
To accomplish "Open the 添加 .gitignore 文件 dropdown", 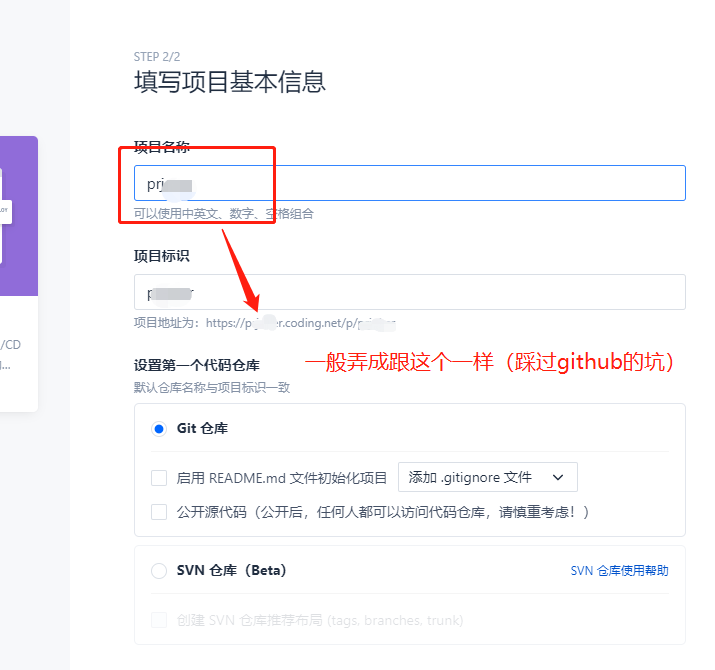I will (x=487, y=477).
